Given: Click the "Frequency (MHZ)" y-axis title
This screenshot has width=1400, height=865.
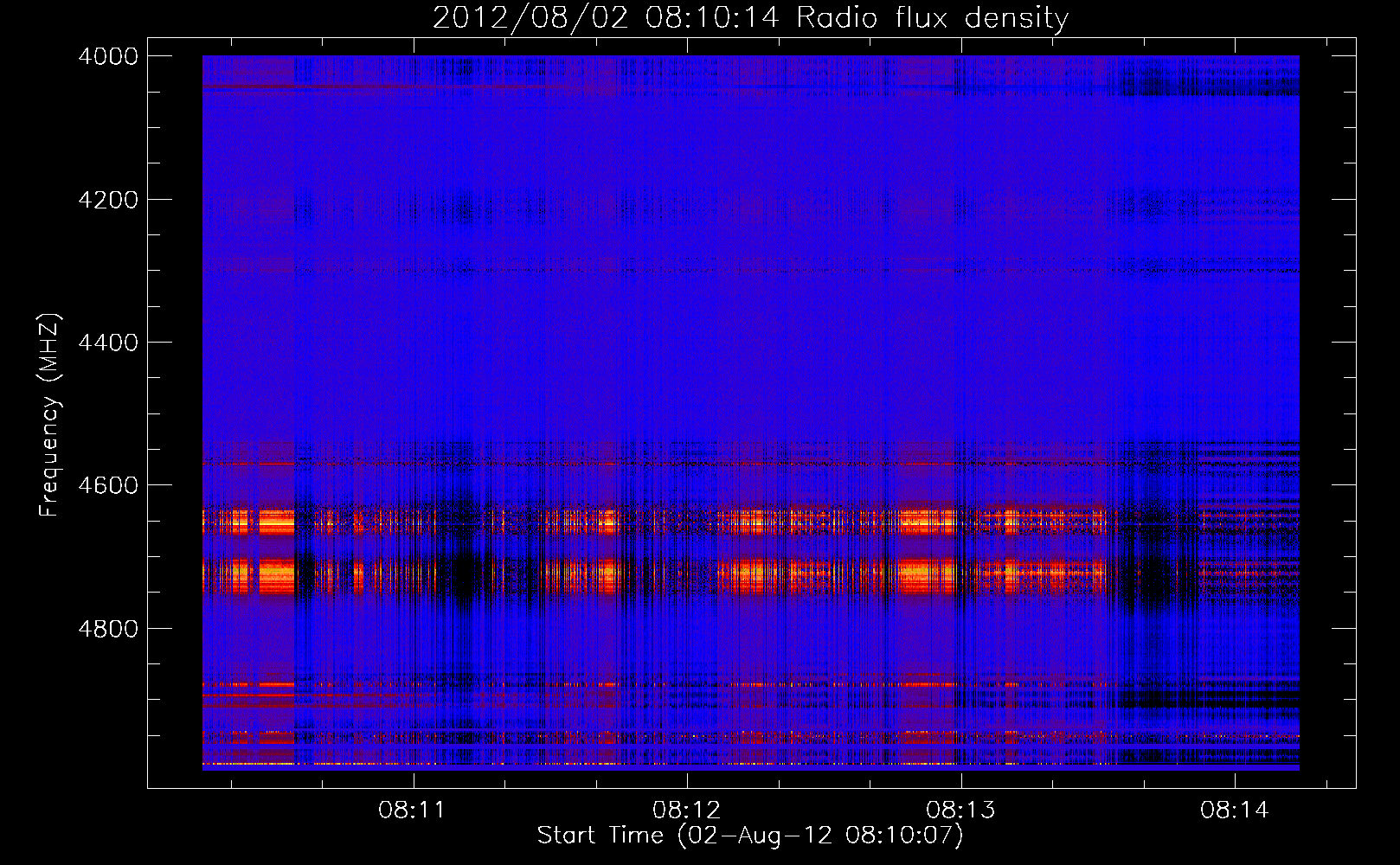Looking at the screenshot, I should click(49, 415).
